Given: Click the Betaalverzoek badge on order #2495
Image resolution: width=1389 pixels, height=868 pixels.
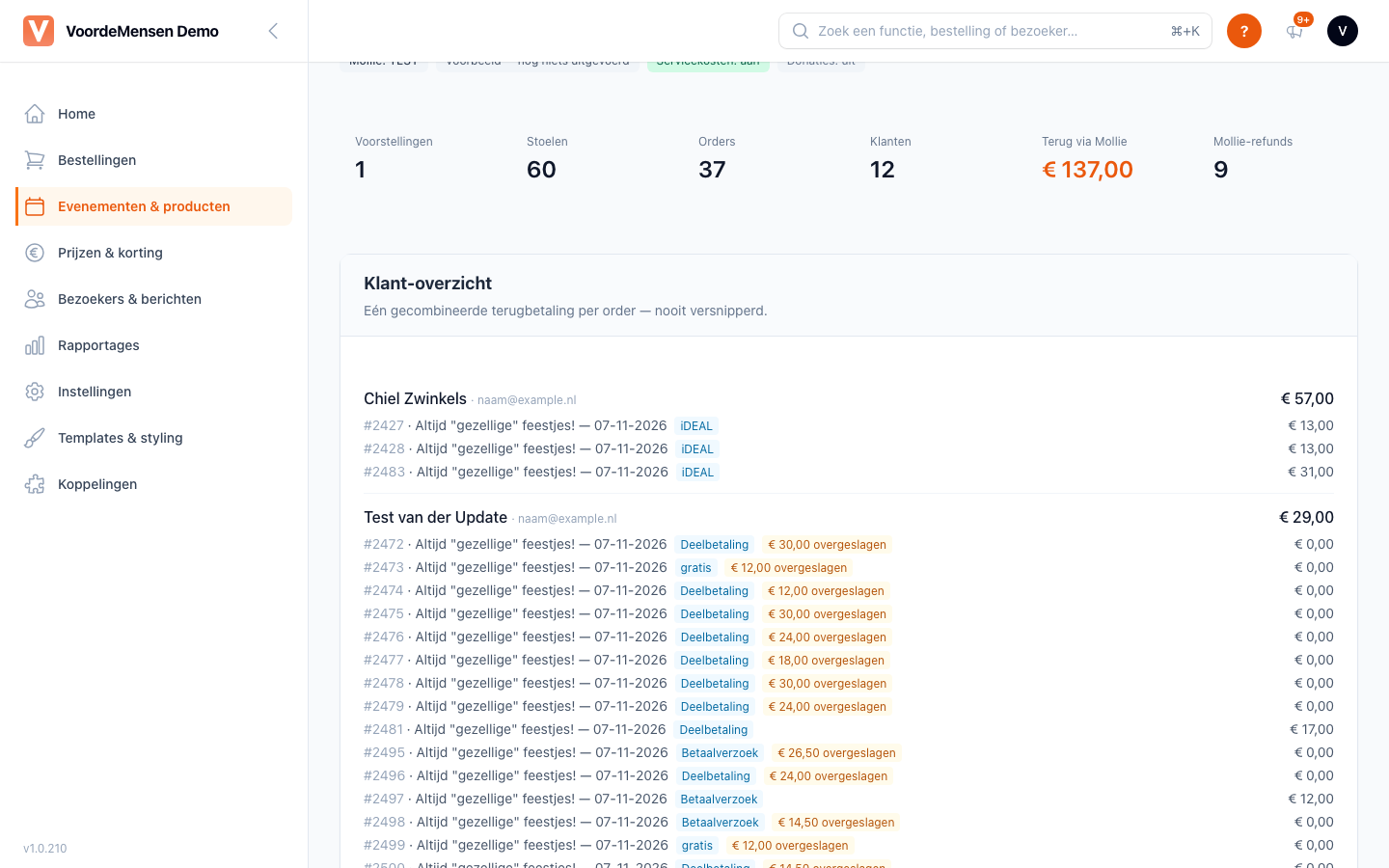Looking at the screenshot, I should (x=720, y=753).
